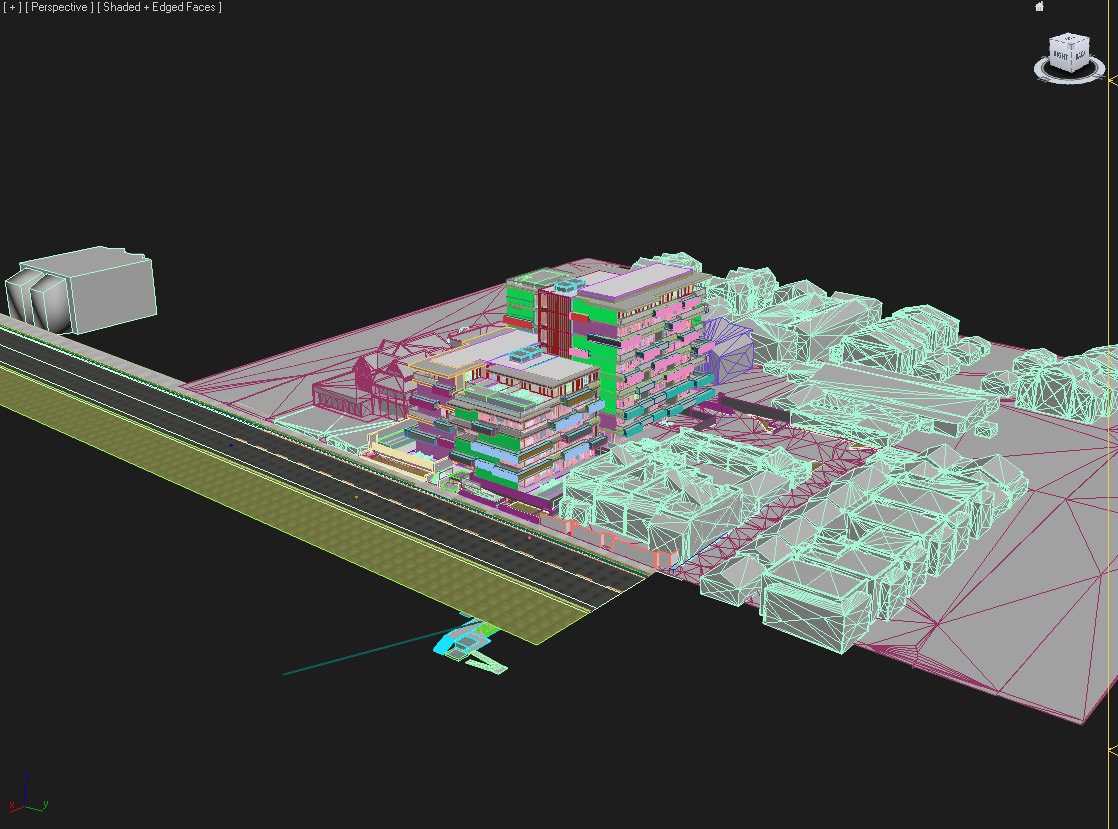Select the purple mesh object beside the tower
The image size is (1118, 829).
tap(727, 349)
